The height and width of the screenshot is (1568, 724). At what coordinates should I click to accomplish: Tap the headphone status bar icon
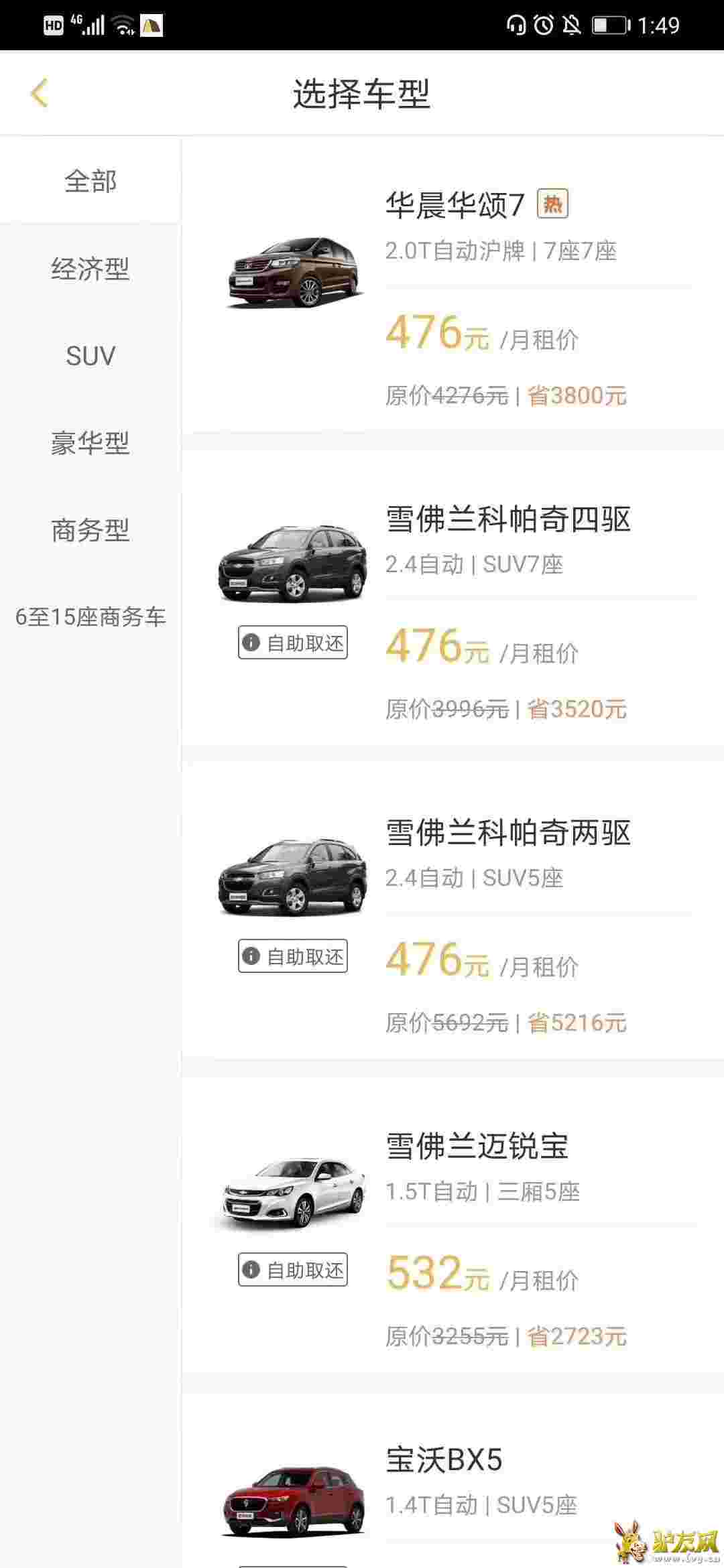pos(516,25)
